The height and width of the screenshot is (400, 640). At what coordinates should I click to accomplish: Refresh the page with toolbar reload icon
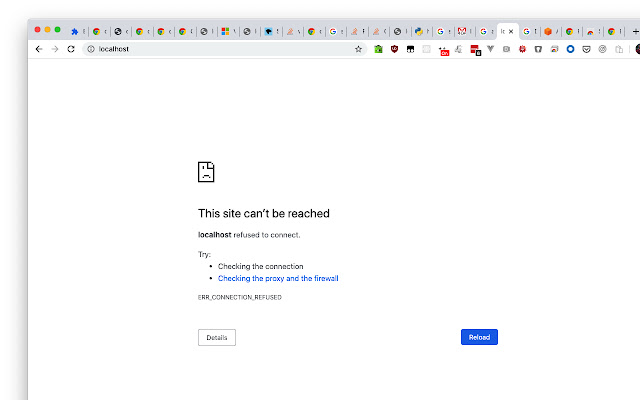pyautogui.click(x=71, y=49)
